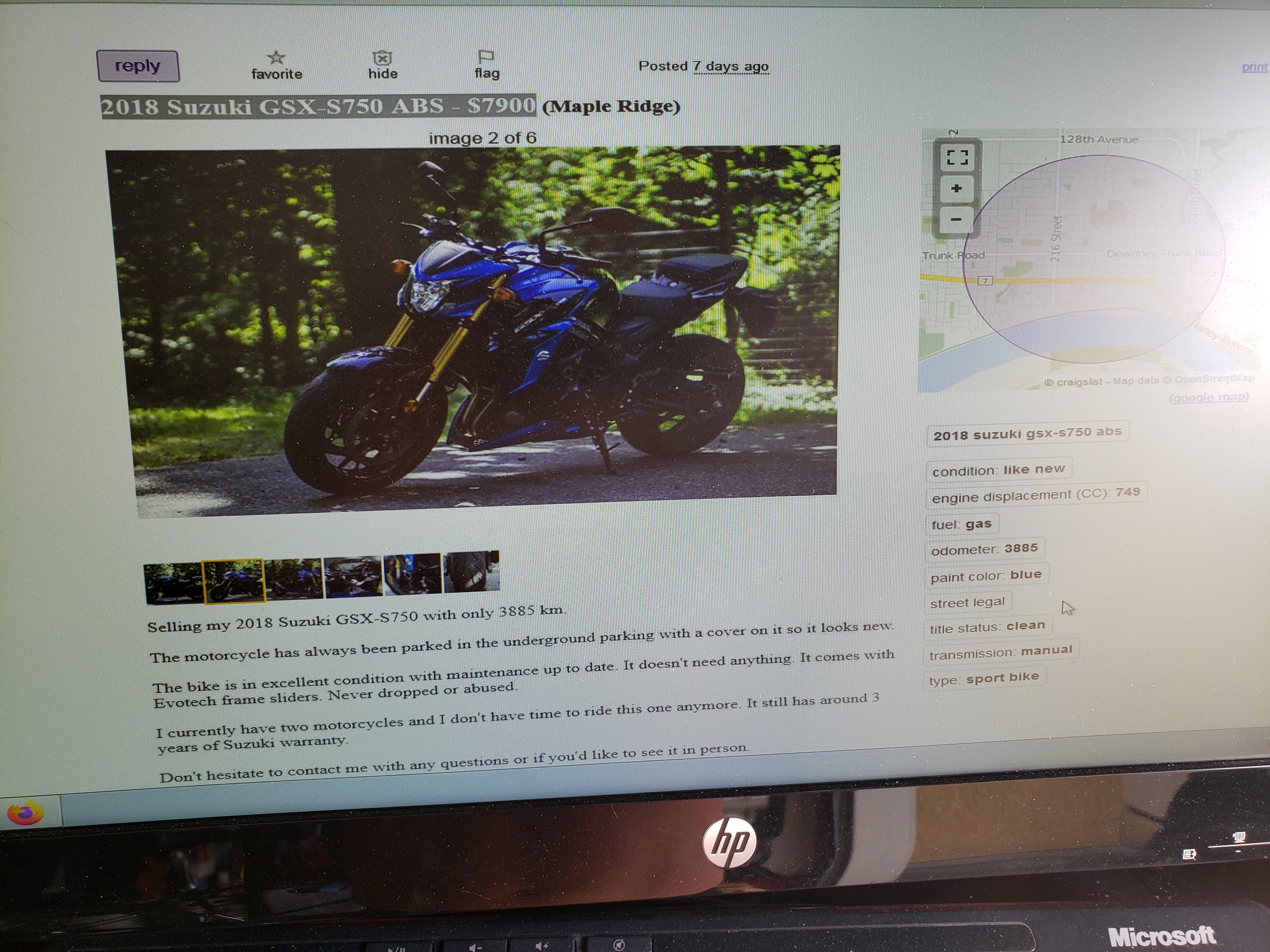1270x952 pixels.
Task: Click the Firefox icon in taskbar
Action: [x=26, y=814]
